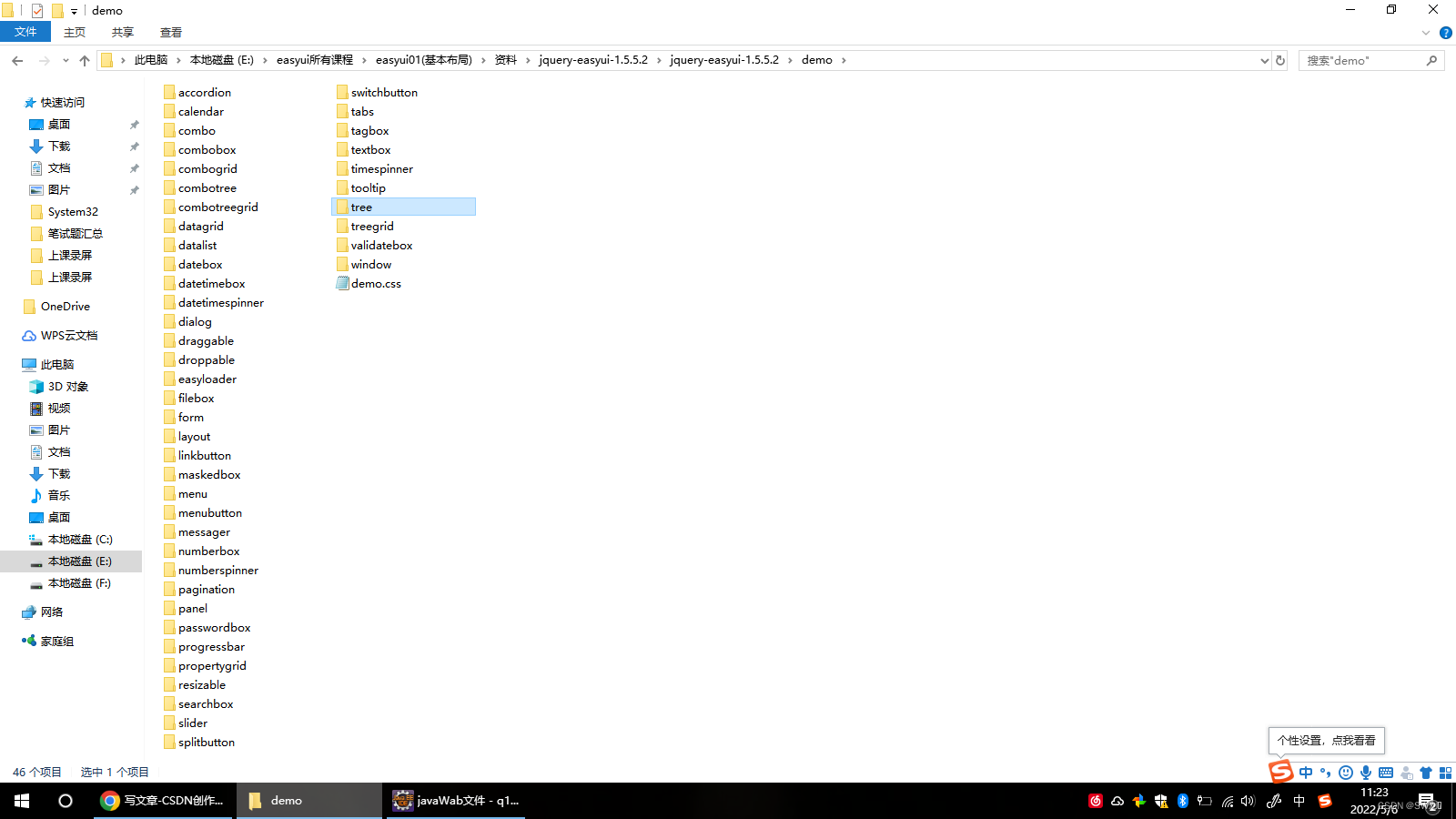
Task: Switch to the 查看 ribbon tab
Action: pos(170,32)
